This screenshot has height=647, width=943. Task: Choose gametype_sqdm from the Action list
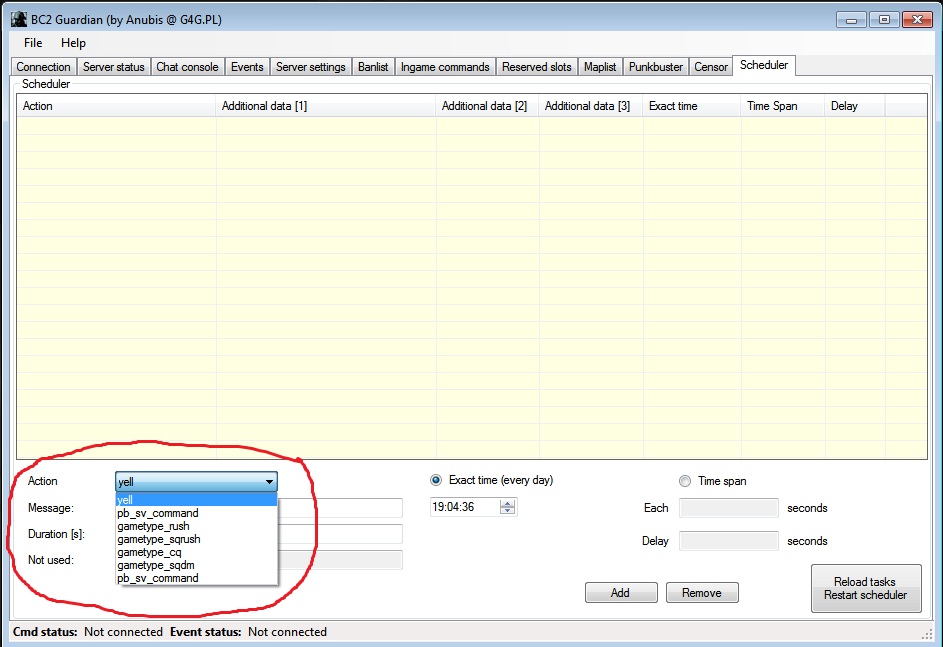[155, 565]
